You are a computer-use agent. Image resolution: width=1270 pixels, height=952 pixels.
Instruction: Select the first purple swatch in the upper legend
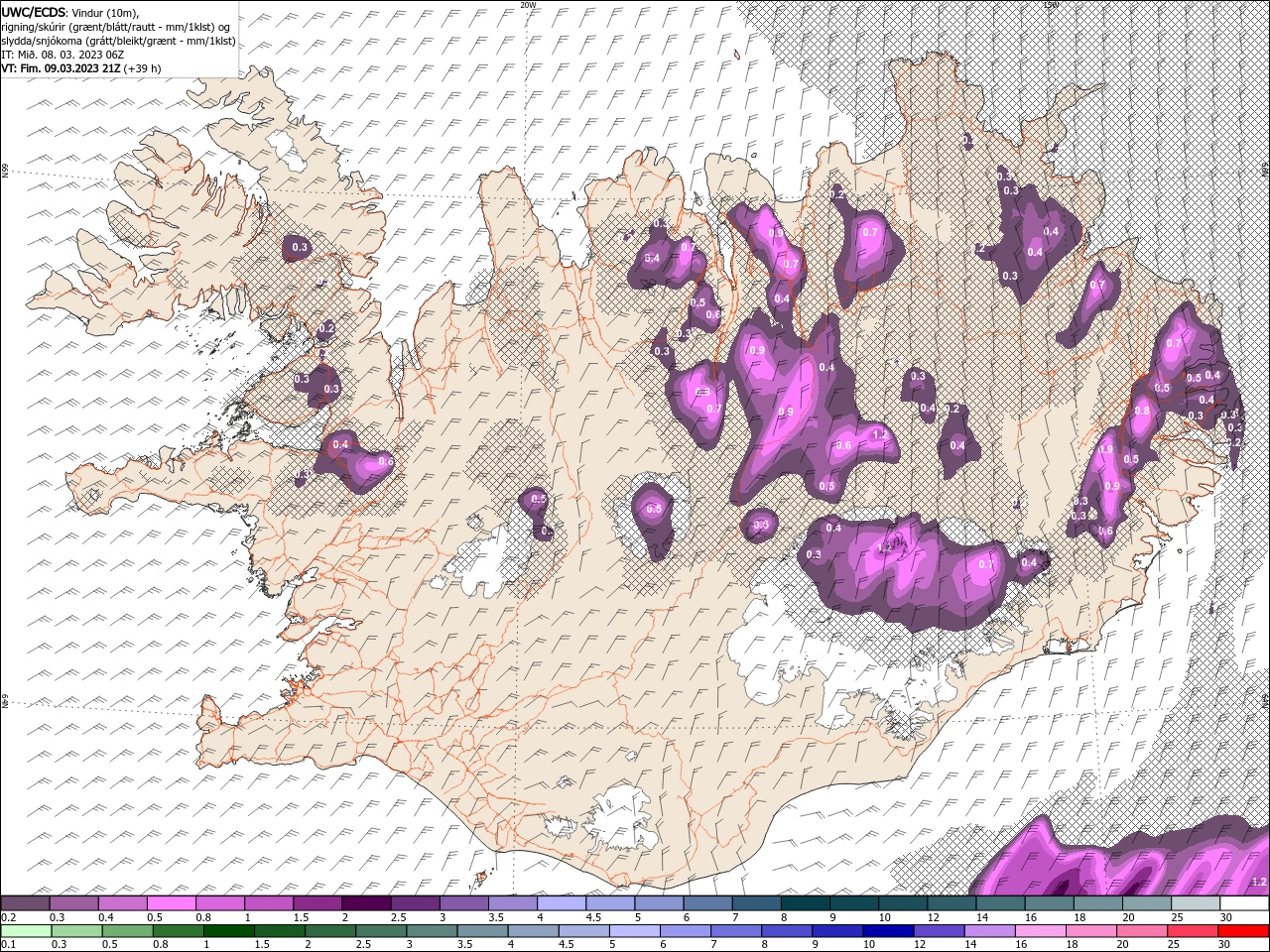pyautogui.click(x=25, y=903)
